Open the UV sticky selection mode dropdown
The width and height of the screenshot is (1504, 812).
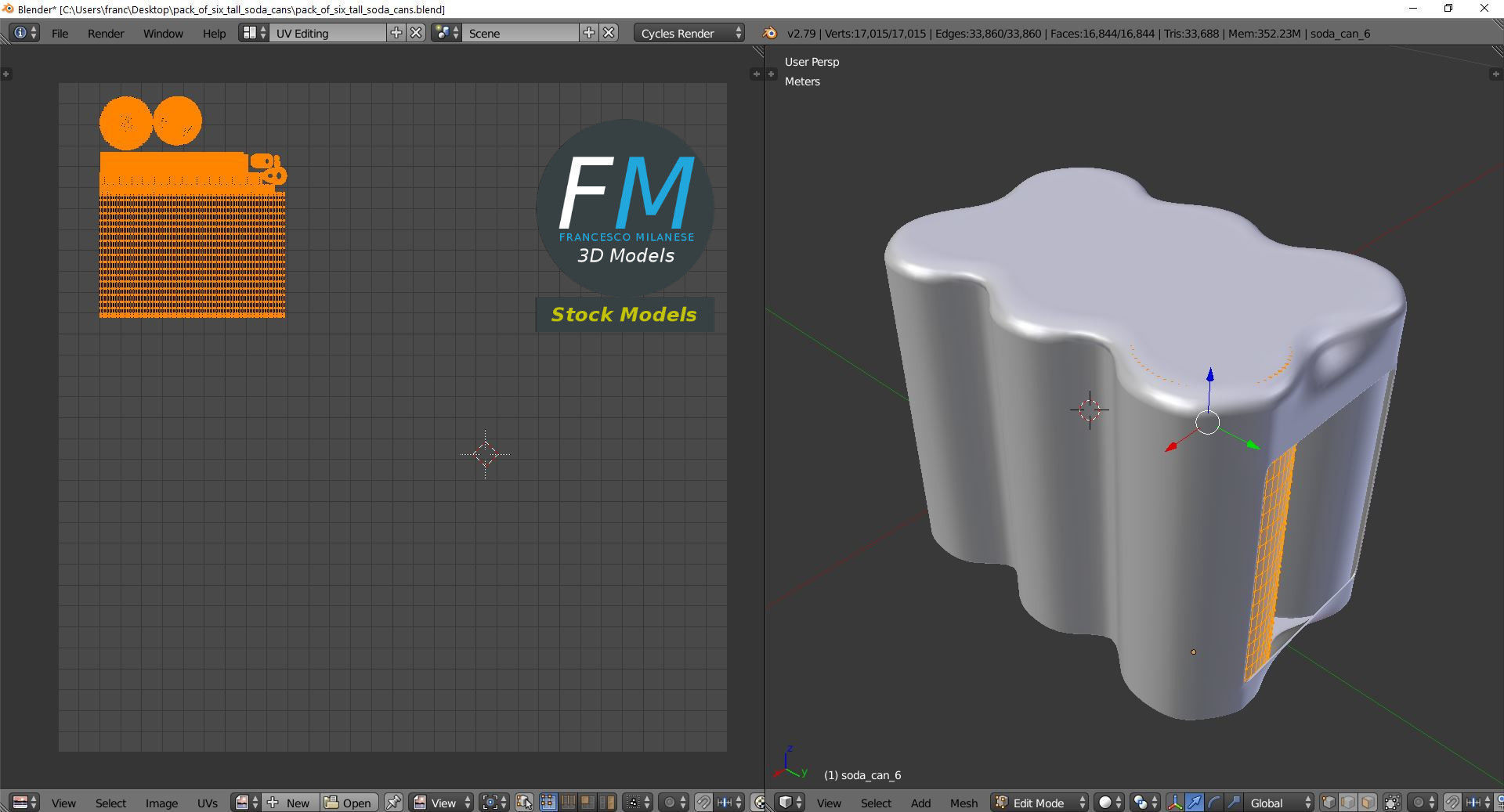click(637, 803)
